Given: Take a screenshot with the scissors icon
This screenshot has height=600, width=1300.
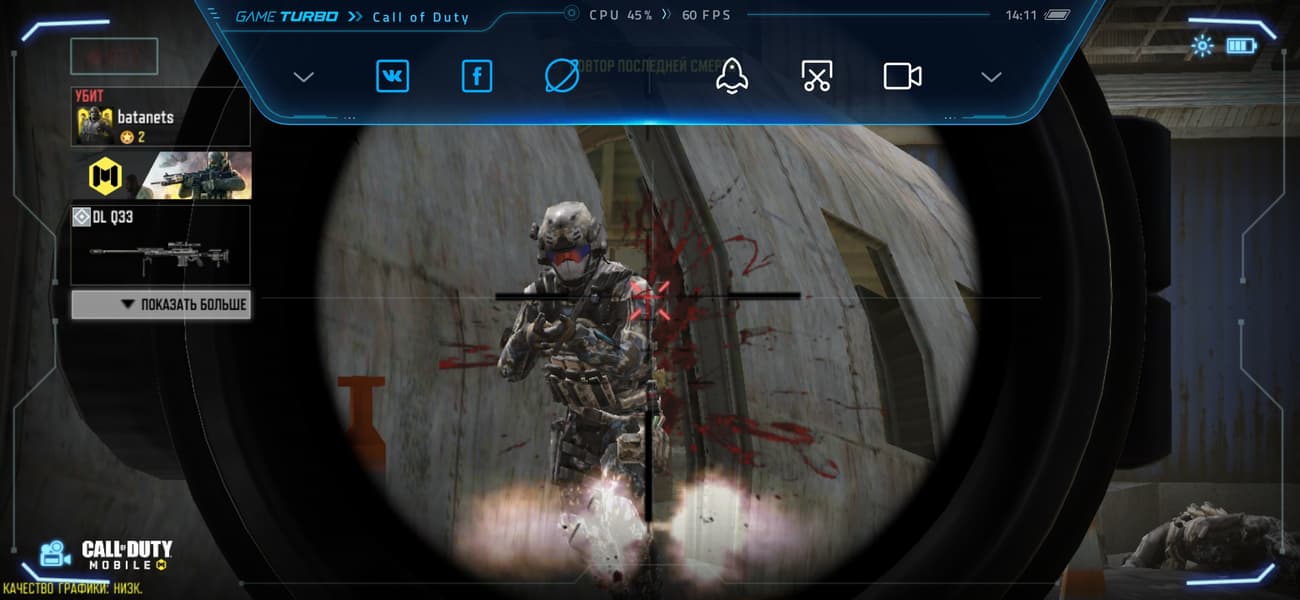Looking at the screenshot, I should (817, 76).
